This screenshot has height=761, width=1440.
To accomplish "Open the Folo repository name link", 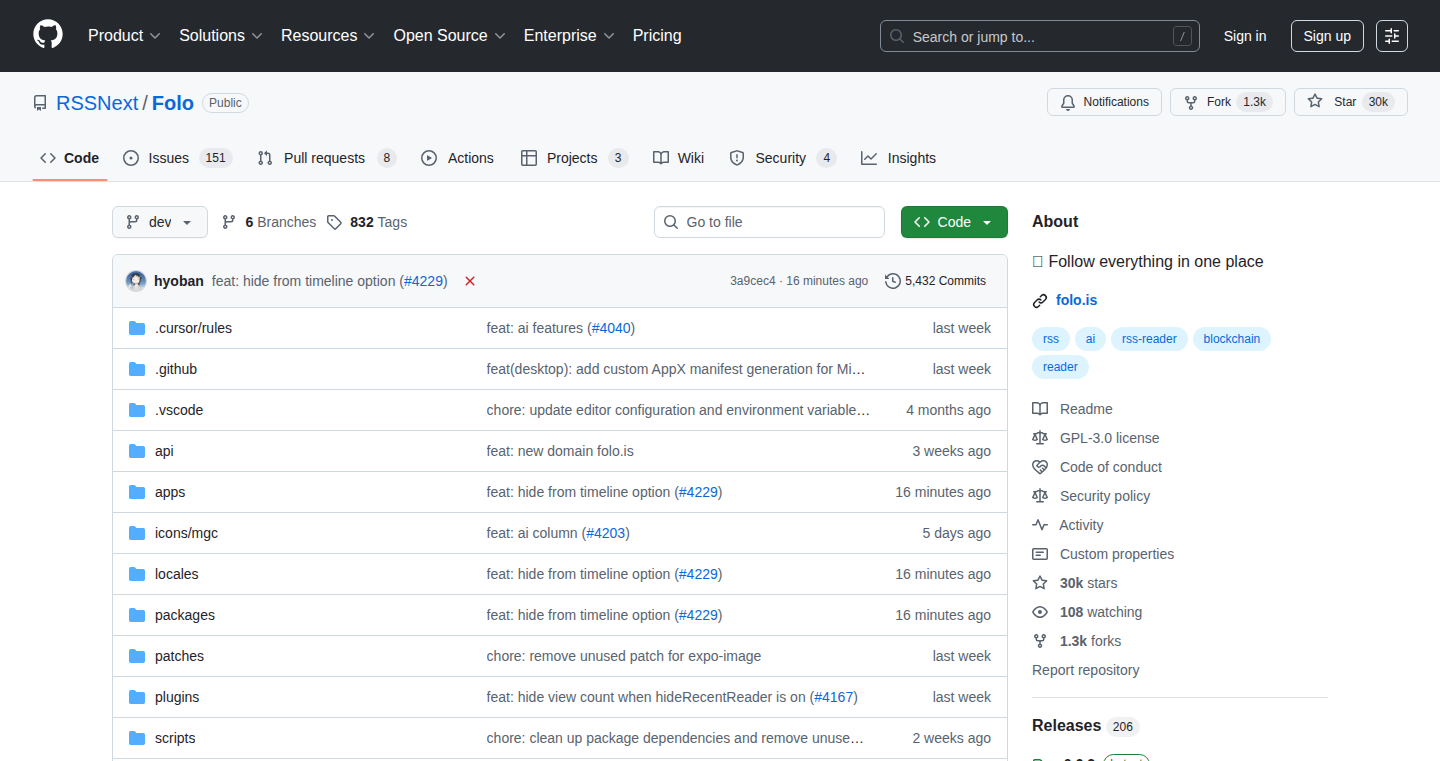I will click(x=173, y=103).
